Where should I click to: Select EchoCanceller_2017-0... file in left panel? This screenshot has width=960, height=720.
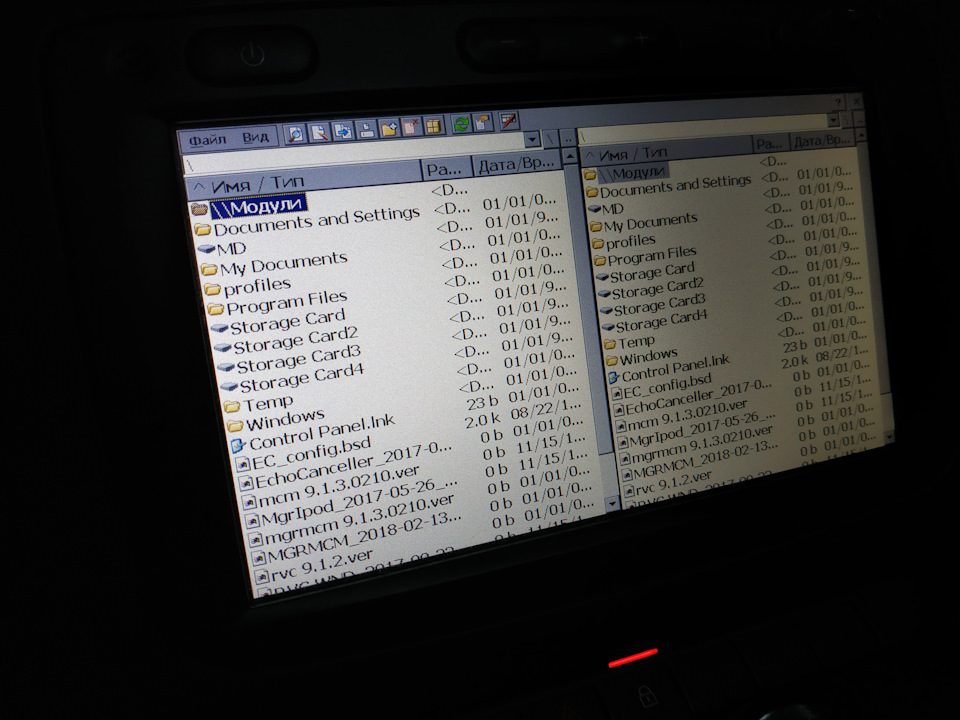[x=354, y=465]
